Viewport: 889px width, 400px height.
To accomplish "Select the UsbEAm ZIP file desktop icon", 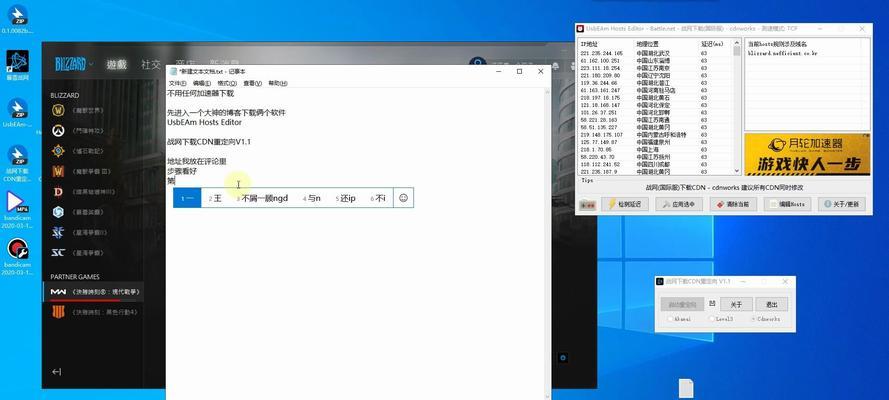I will tap(18, 108).
